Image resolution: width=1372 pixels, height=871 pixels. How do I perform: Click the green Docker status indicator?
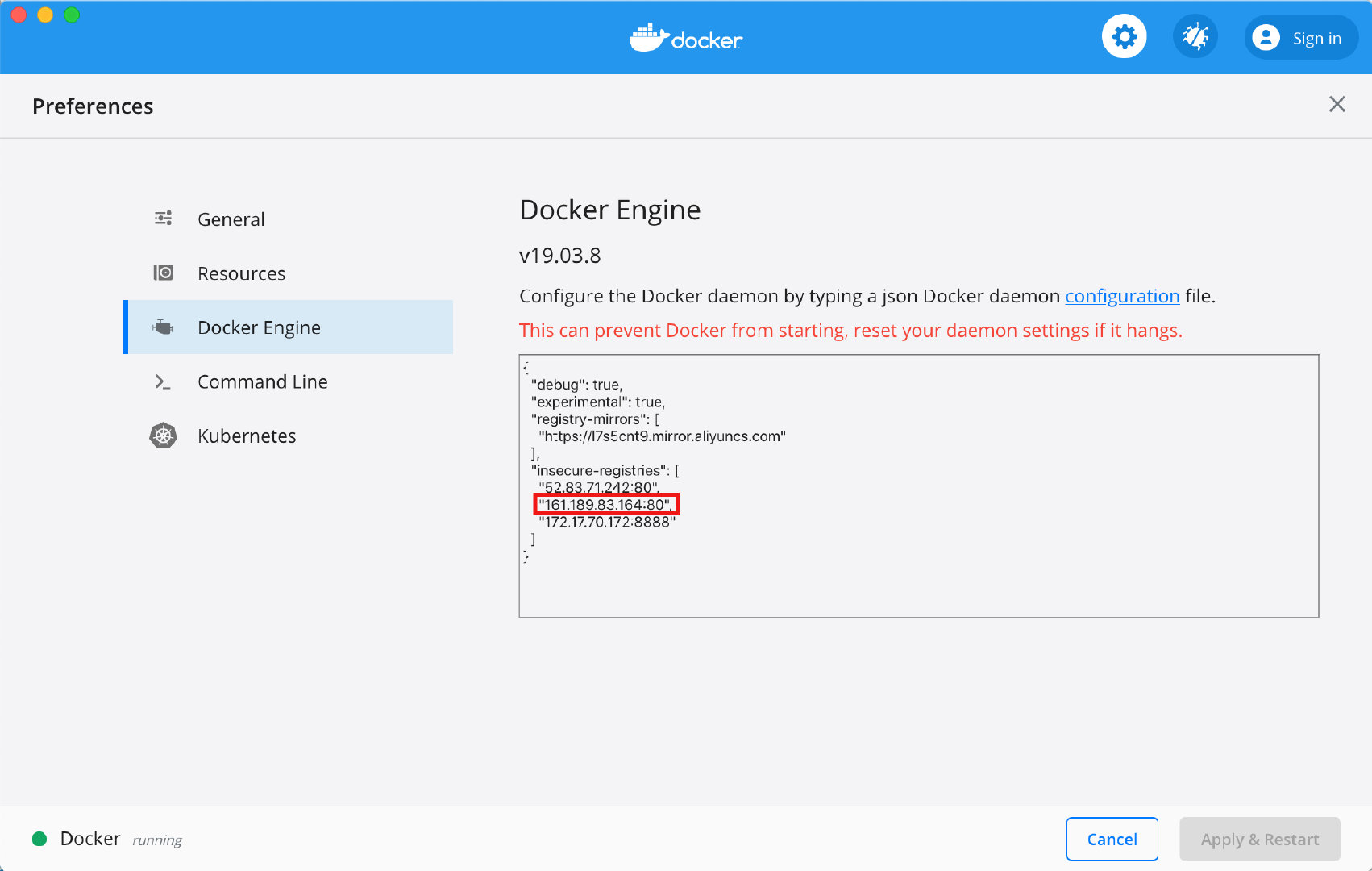click(39, 839)
